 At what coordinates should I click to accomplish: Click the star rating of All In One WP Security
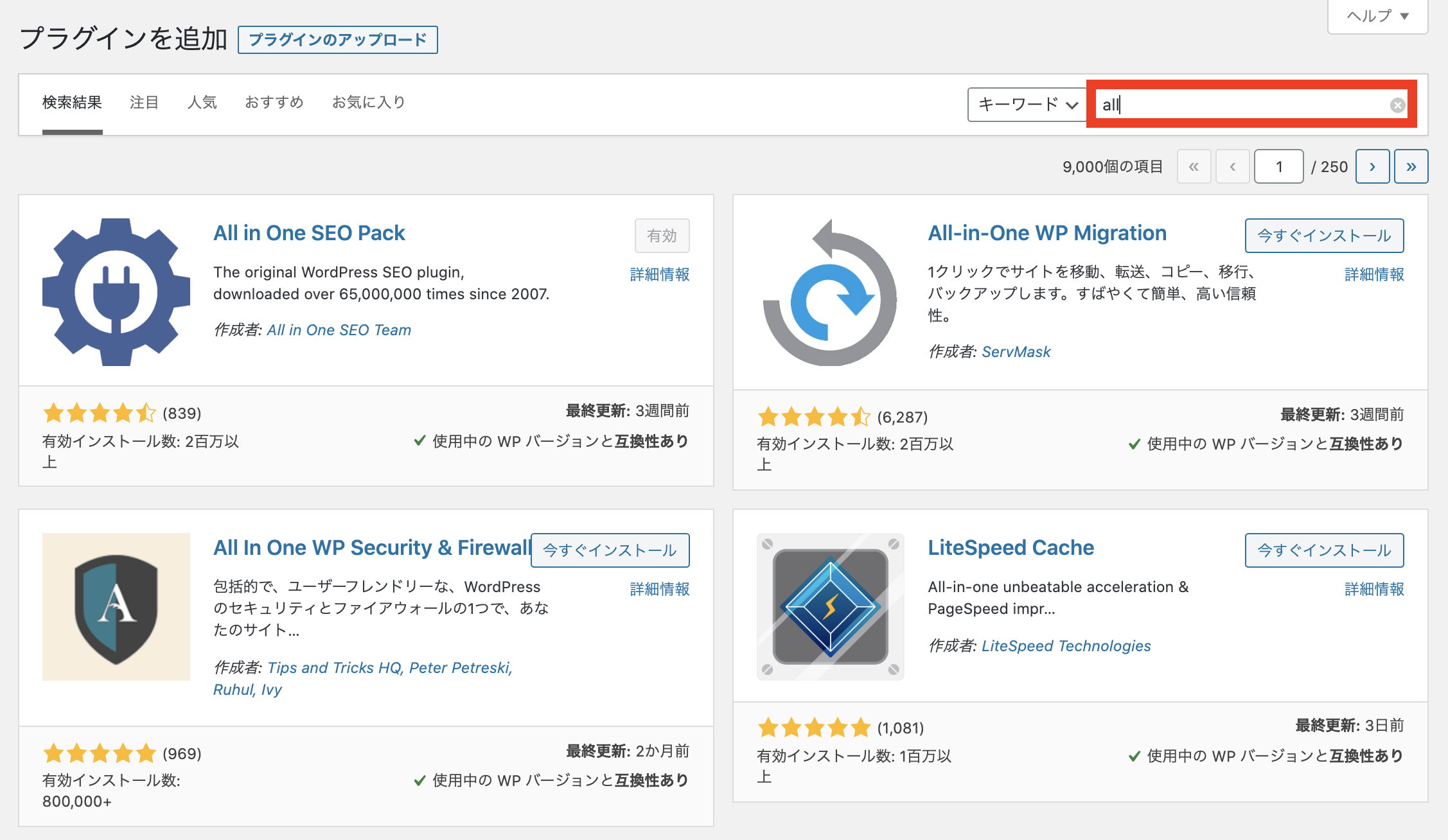[x=100, y=753]
